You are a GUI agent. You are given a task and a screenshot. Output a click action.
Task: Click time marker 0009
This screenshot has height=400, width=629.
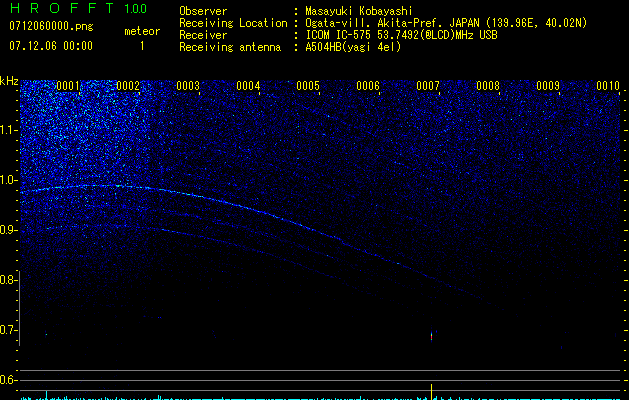pos(548,86)
